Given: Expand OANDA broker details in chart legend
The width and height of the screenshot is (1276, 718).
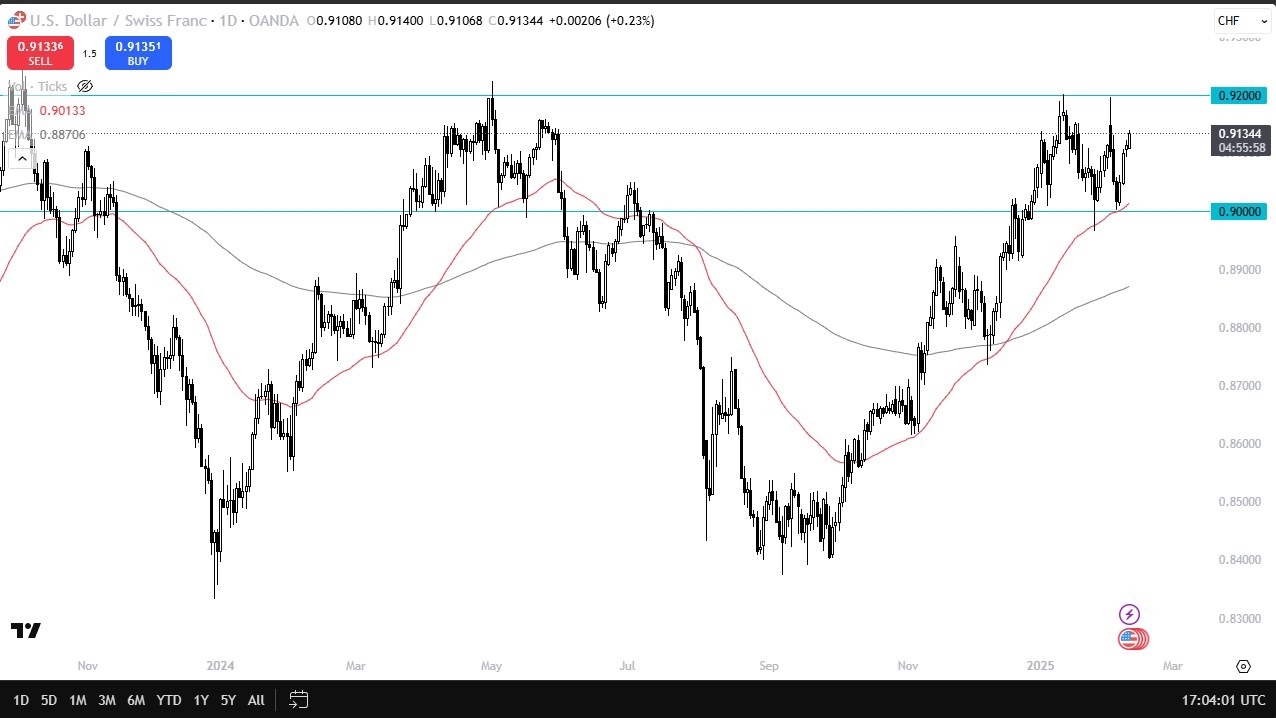Looking at the screenshot, I should 274,20.
